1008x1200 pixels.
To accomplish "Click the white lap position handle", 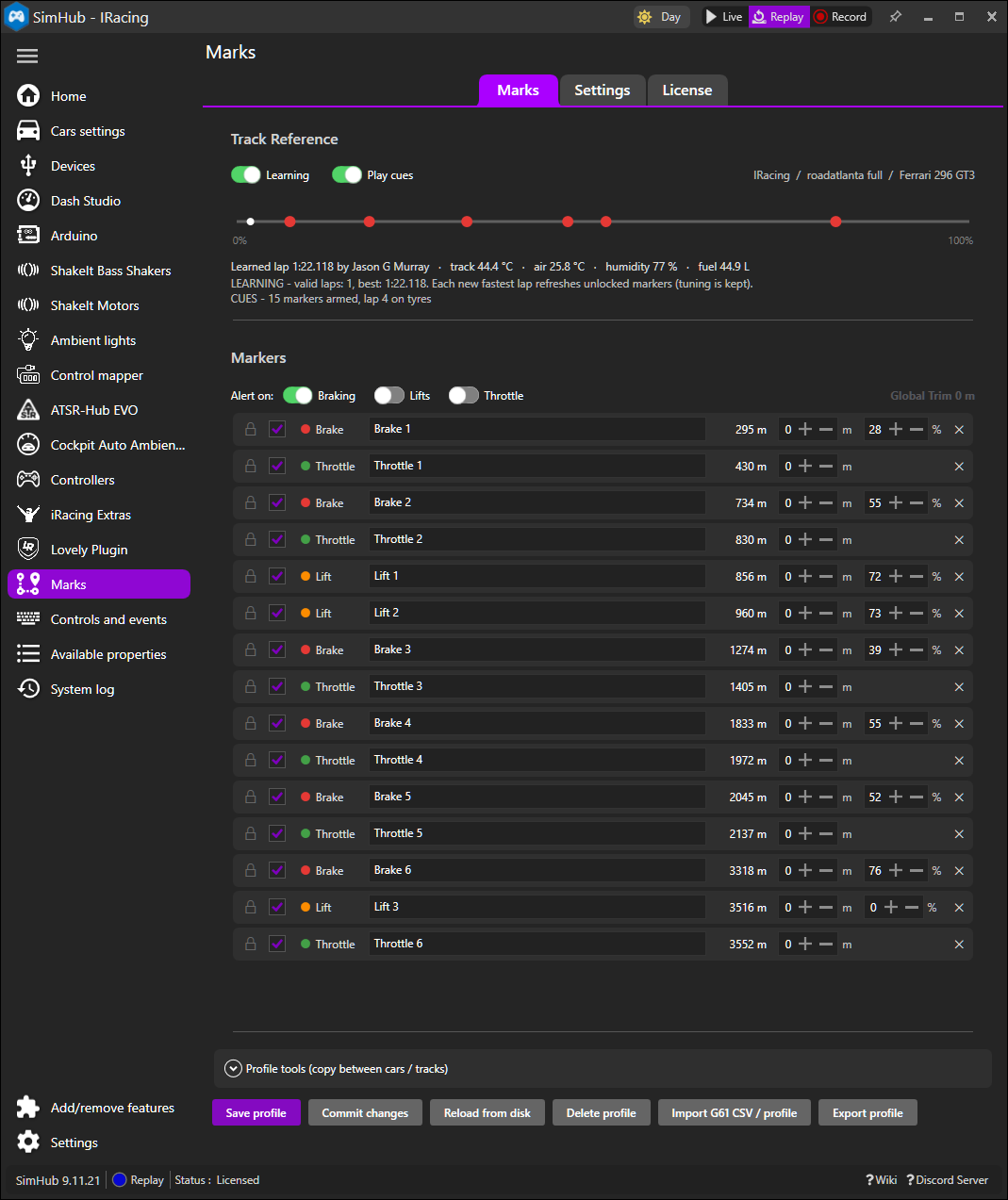I will coord(250,222).
